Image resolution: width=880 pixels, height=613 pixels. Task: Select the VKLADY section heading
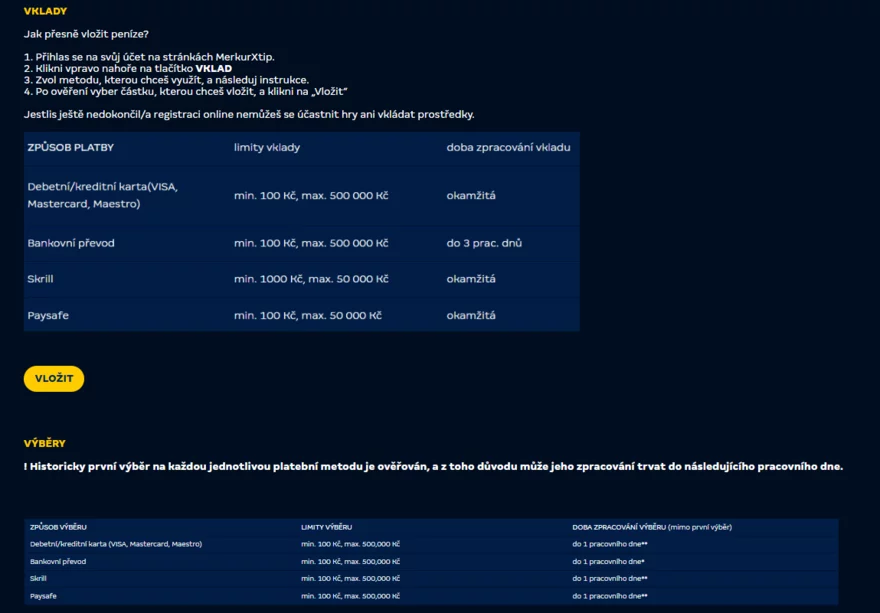tap(45, 11)
